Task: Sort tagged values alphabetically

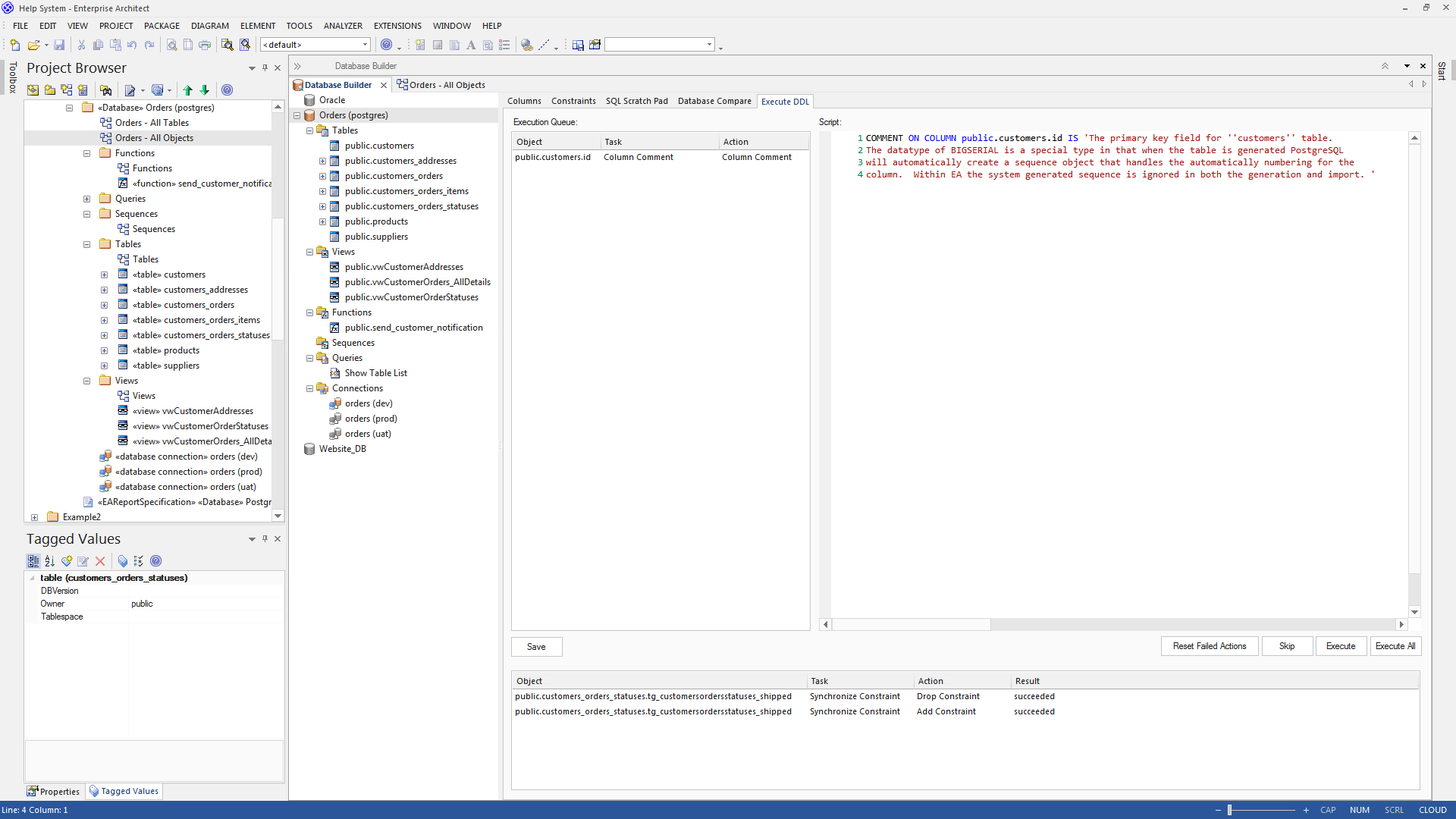Action: (x=50, y=561)
